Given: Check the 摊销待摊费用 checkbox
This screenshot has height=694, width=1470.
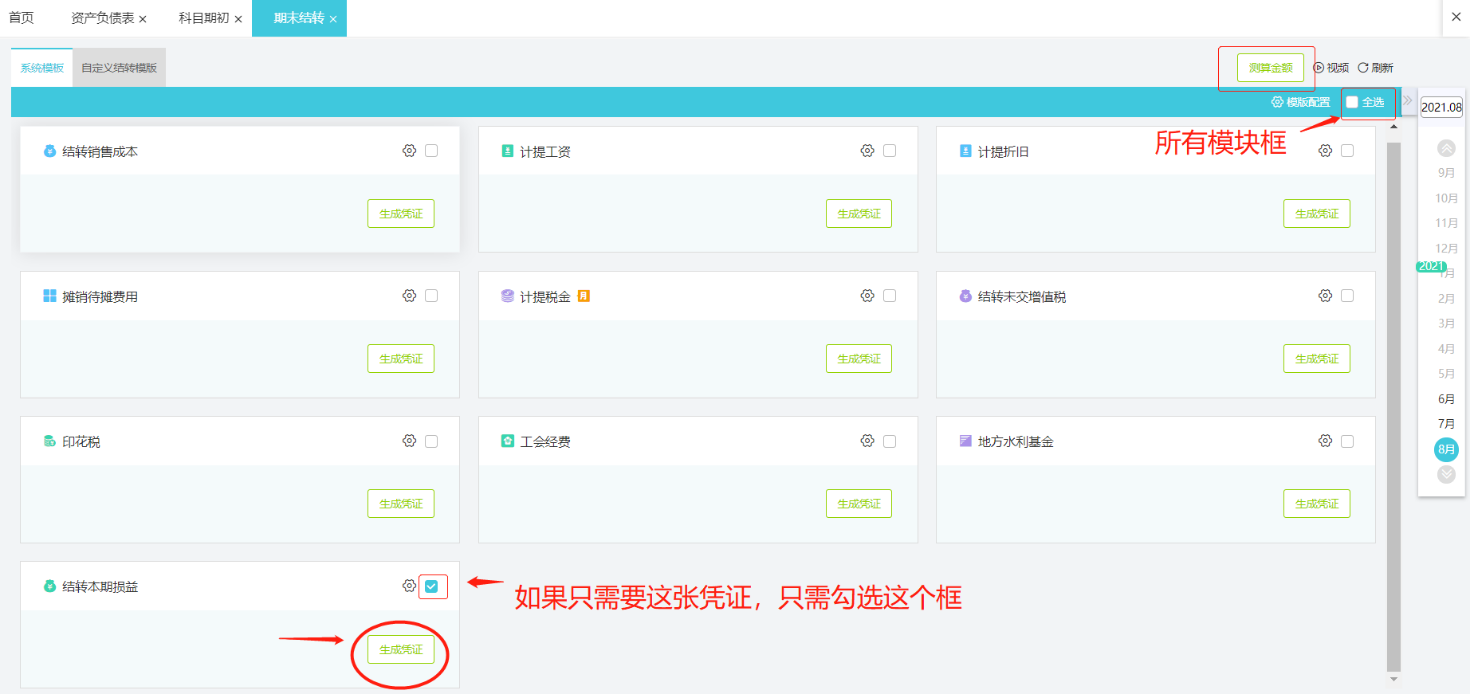Looking at the screenshot, I should (x=431, y=296).
